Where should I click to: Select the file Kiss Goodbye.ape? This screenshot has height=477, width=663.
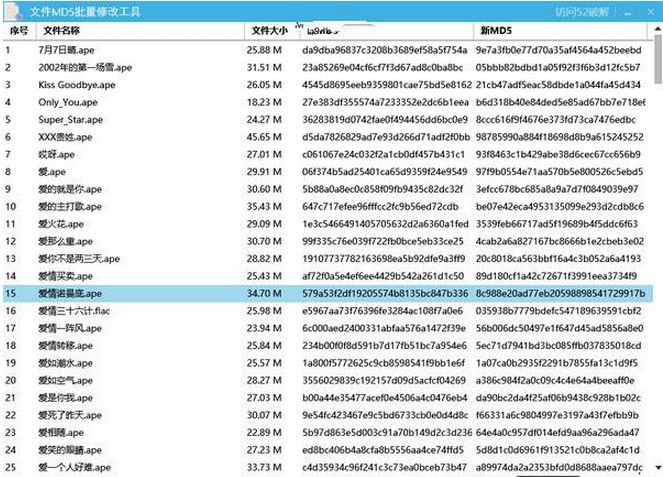77,85
